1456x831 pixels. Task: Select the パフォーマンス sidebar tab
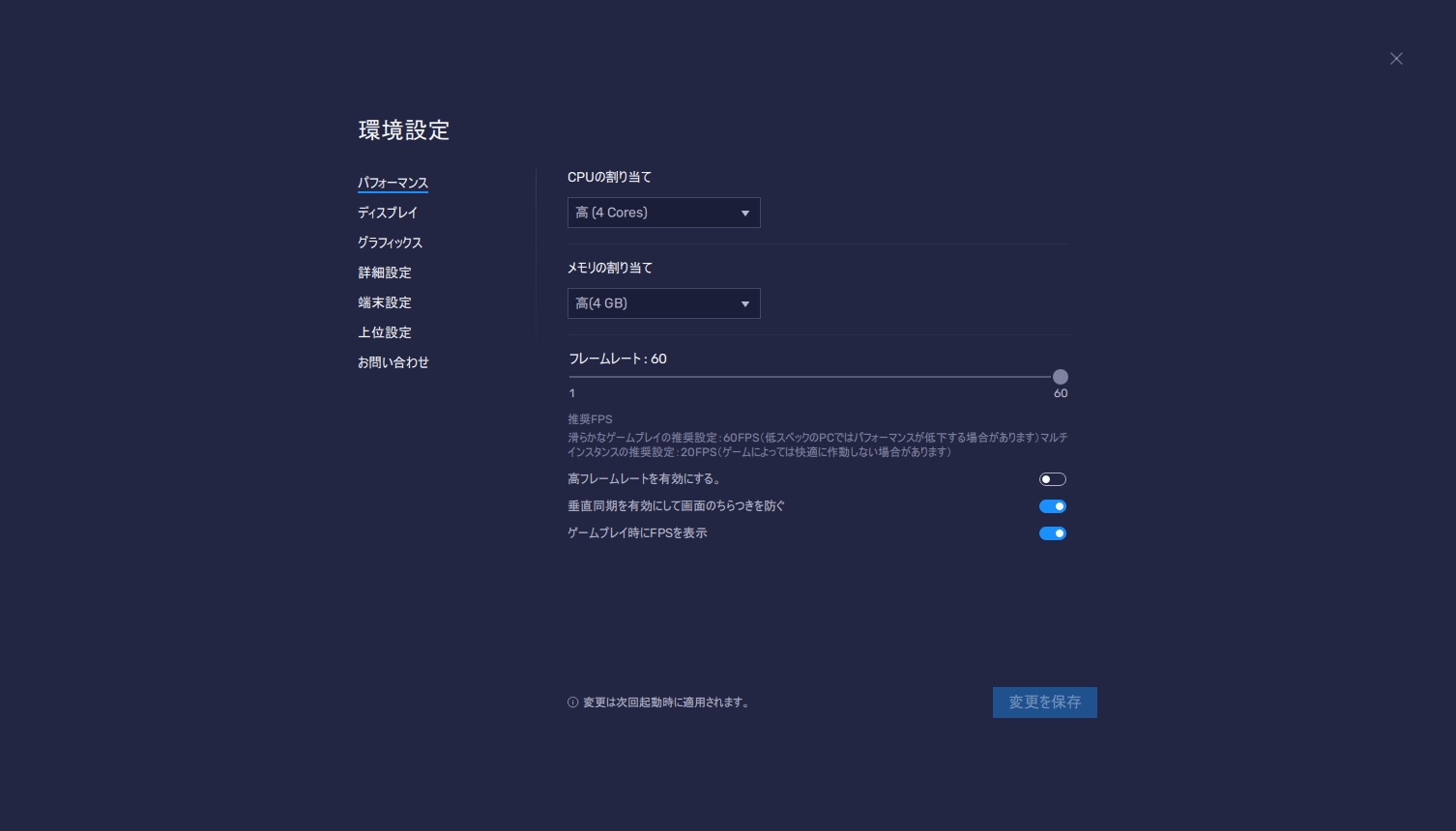click(x=393, y=183)
